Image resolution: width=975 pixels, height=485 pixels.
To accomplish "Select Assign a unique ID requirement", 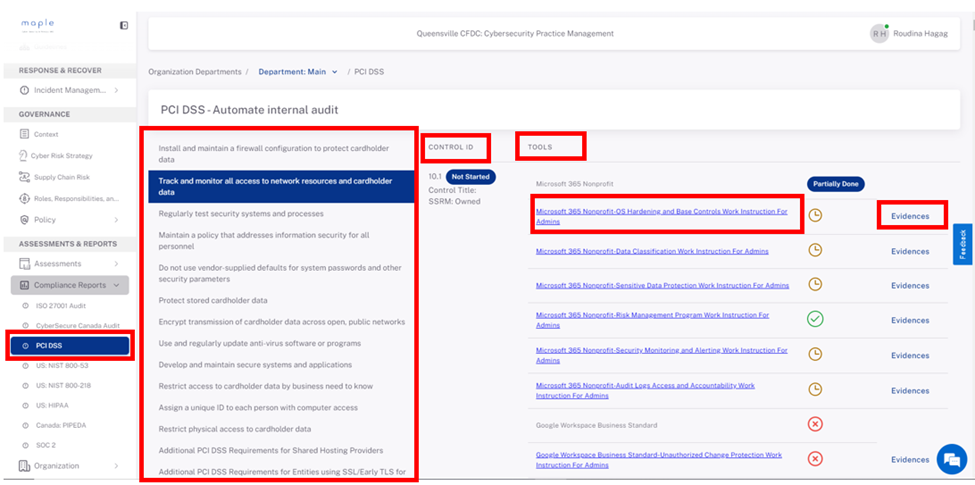I will point(281,408).
